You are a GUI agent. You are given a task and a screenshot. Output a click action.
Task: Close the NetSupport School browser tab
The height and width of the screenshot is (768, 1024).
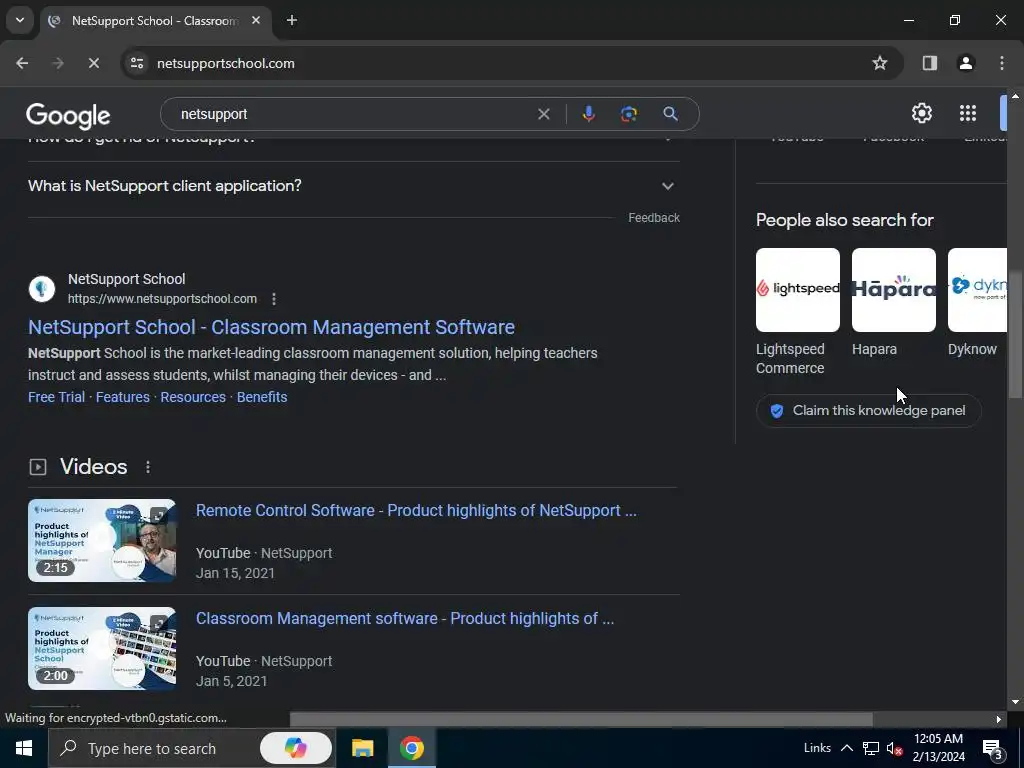tap(256, 20)
